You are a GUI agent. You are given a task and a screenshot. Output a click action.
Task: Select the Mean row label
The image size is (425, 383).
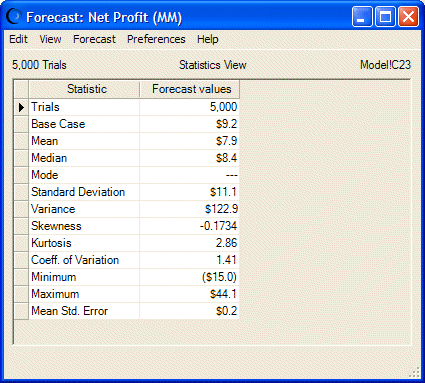pos(45,141)
